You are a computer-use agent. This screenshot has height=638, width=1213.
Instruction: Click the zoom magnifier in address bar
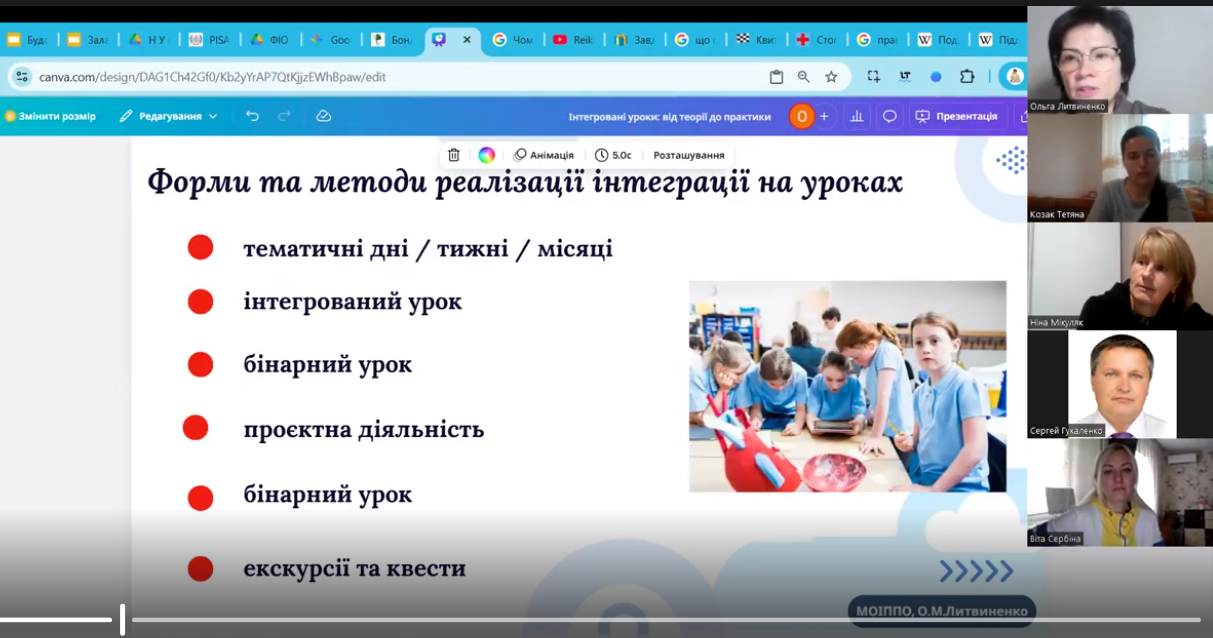point(804,77)
